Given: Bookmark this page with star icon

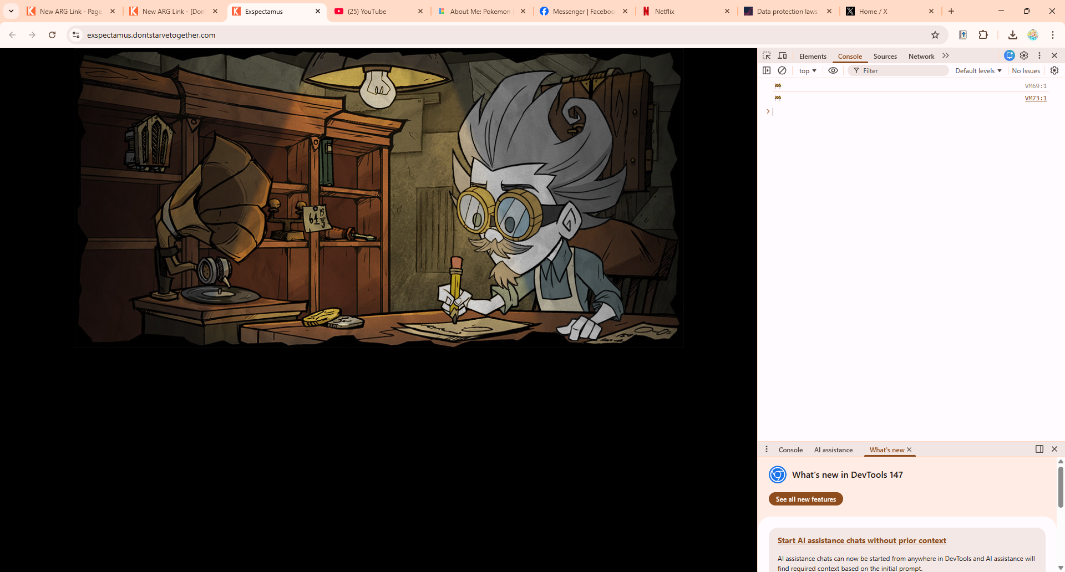Looking at the screenshot, I should click(935, 35).
